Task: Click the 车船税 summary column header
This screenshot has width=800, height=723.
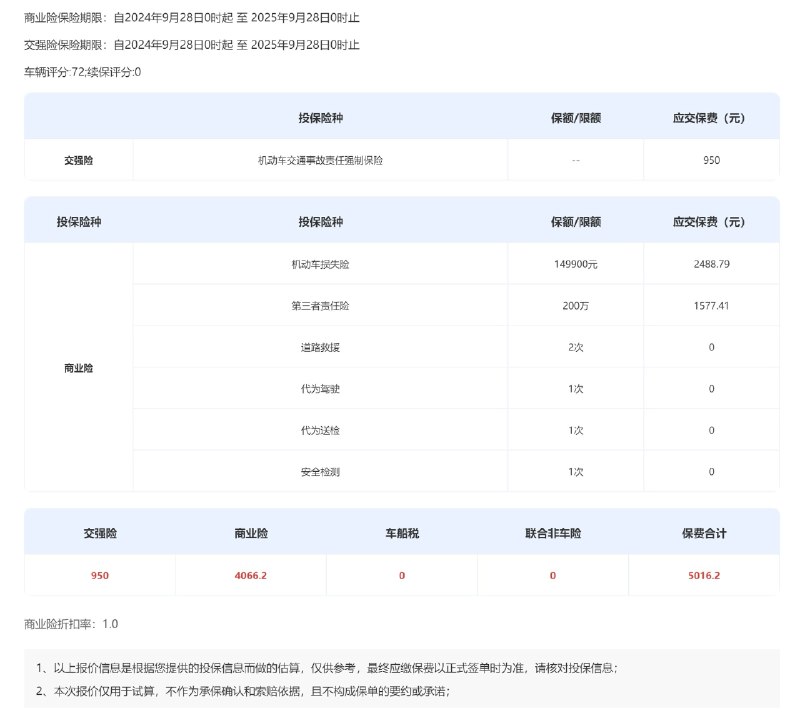Action: coord(402,533)
